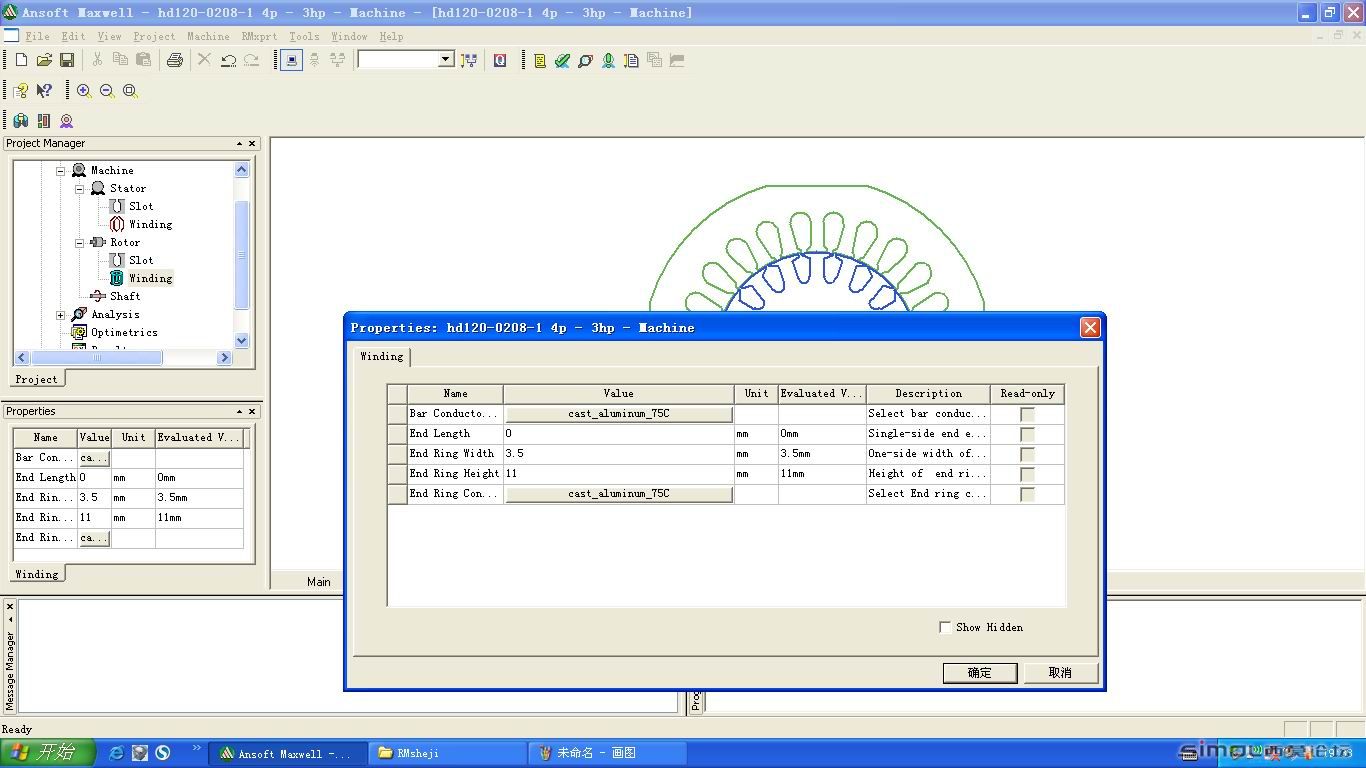Viewport: 1366px width, 768px height.
Task: Click the variables tree icon beside combo box
Action: (x=469, y=60)
